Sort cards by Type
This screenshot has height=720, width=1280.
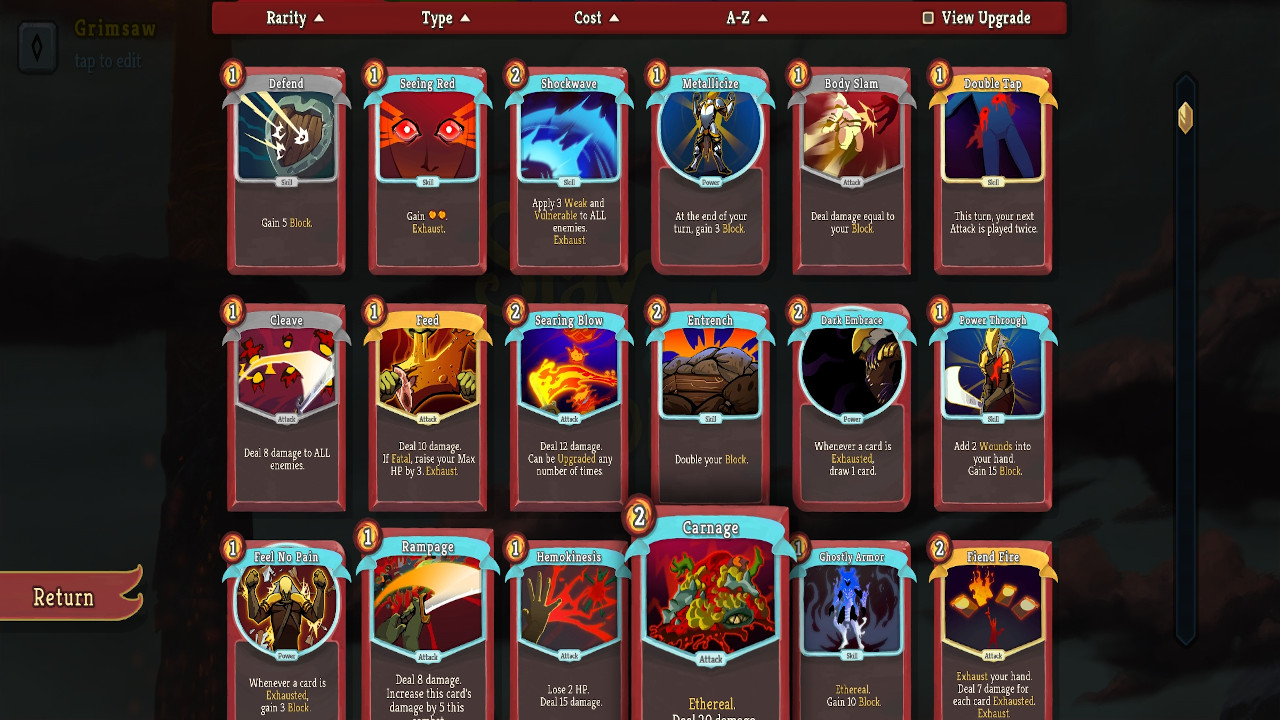(446, 18)
